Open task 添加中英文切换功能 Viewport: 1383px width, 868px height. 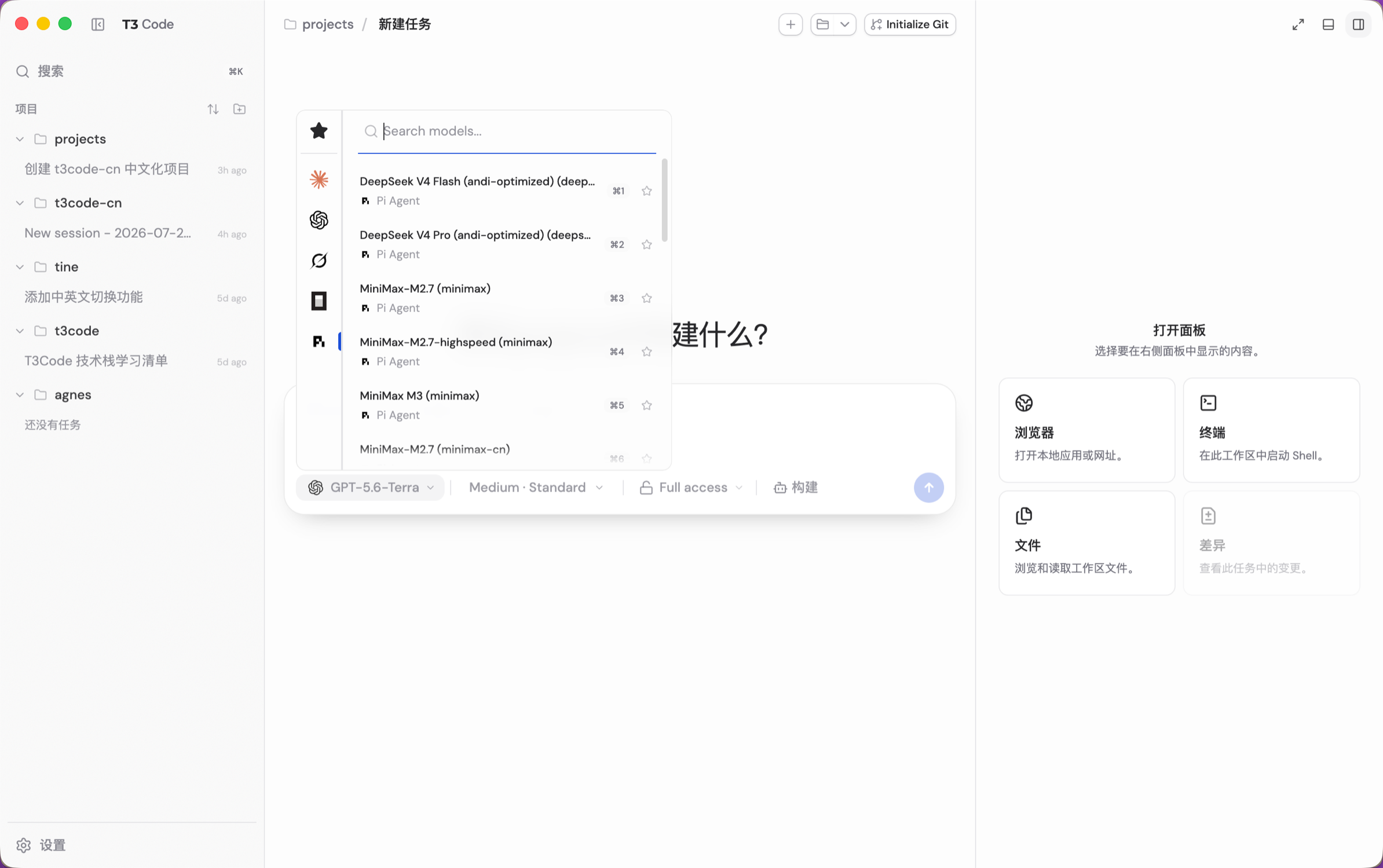click(132, 298)
